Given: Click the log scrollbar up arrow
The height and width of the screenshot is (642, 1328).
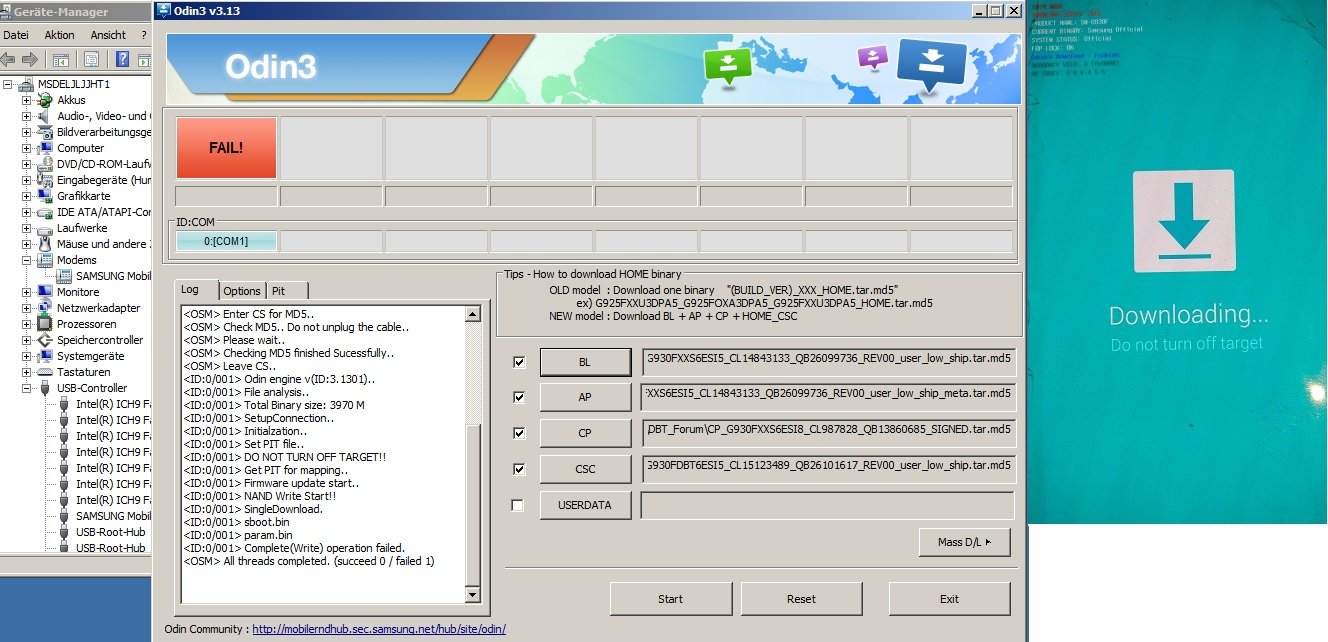Looking at the screenshot, I should tap(473, 313).
